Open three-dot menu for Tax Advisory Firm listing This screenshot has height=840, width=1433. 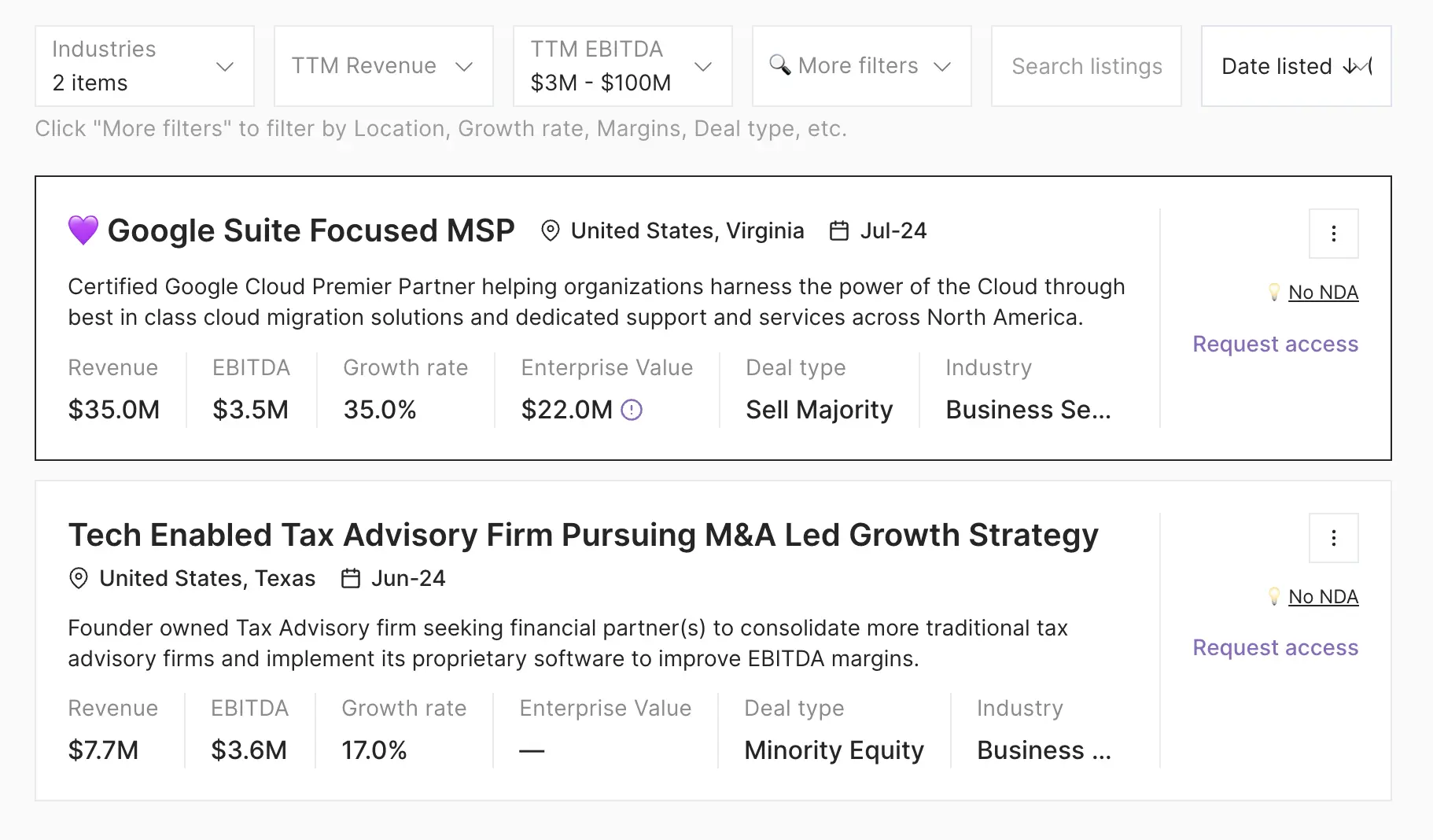coord(1333,538)
